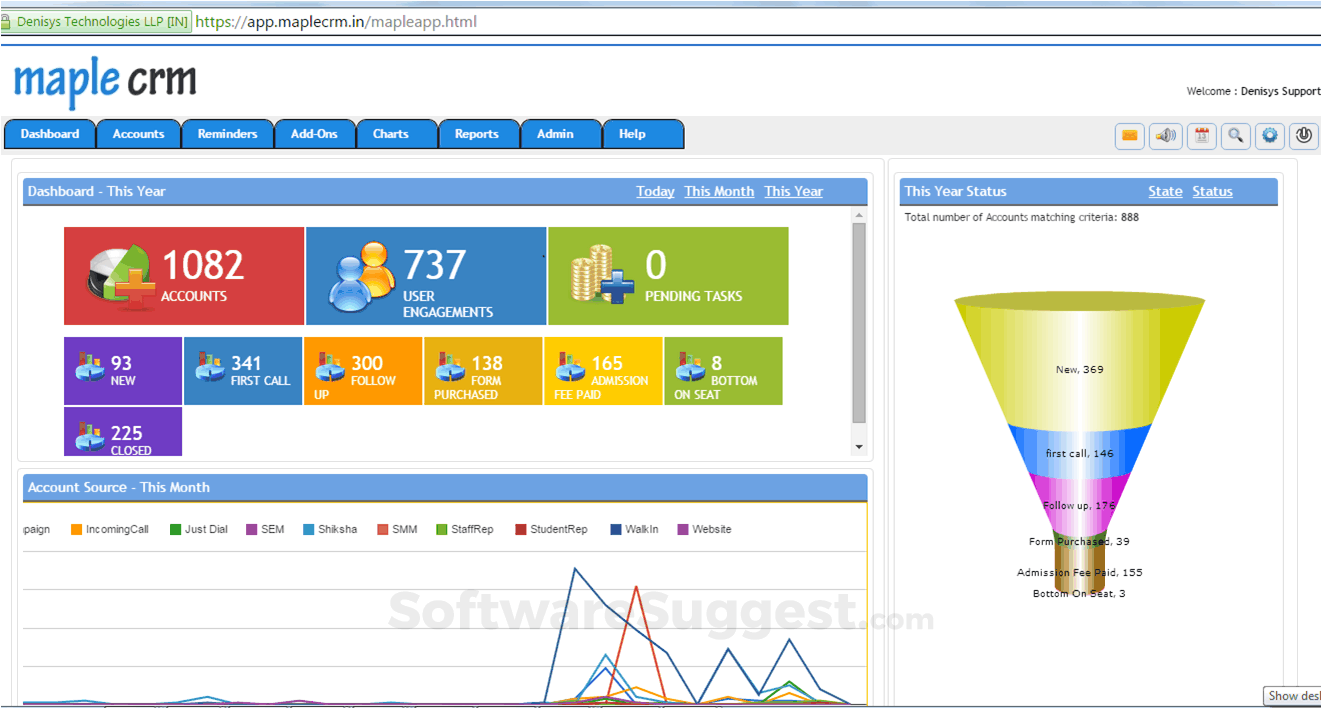The height and width of the screenshot is (709, 1322).
Task: Toggle the IncomingCall legend series
Action: (x=110, y=529)
